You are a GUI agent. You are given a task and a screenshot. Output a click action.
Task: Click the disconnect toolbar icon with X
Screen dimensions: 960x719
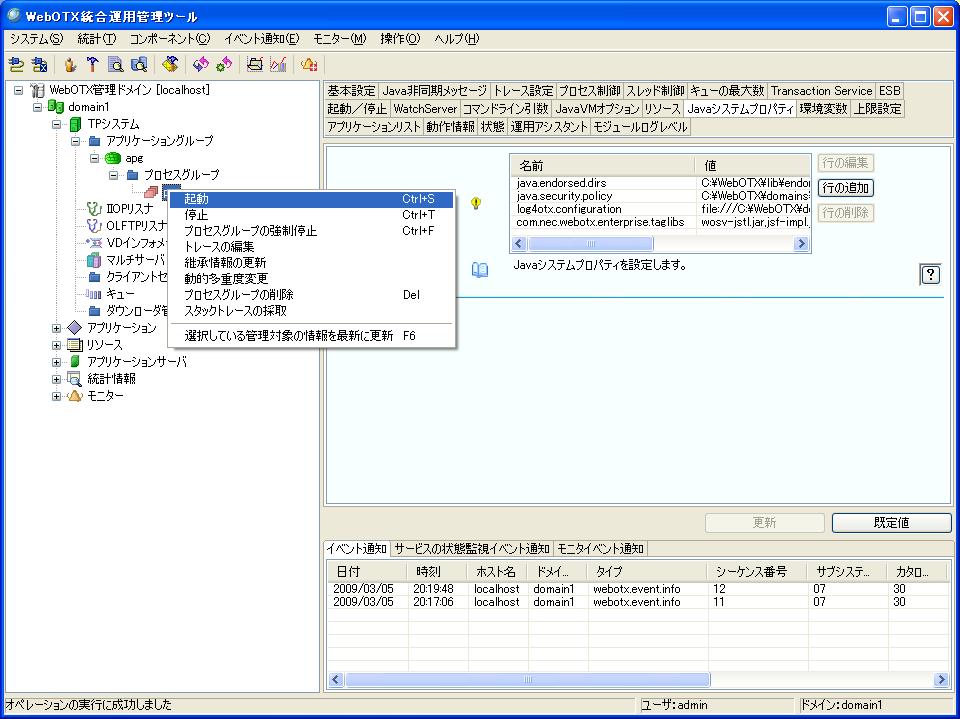point(40,65)
